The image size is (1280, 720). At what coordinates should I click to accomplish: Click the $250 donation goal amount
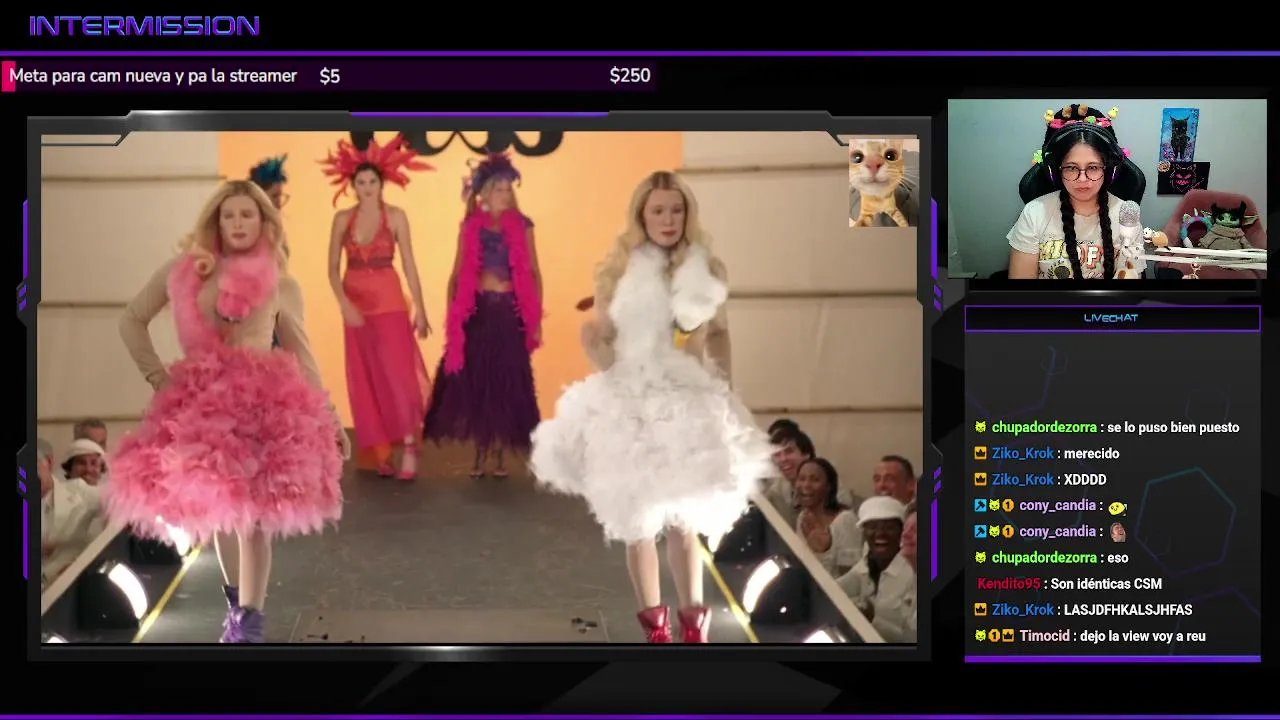click(630, 76)
